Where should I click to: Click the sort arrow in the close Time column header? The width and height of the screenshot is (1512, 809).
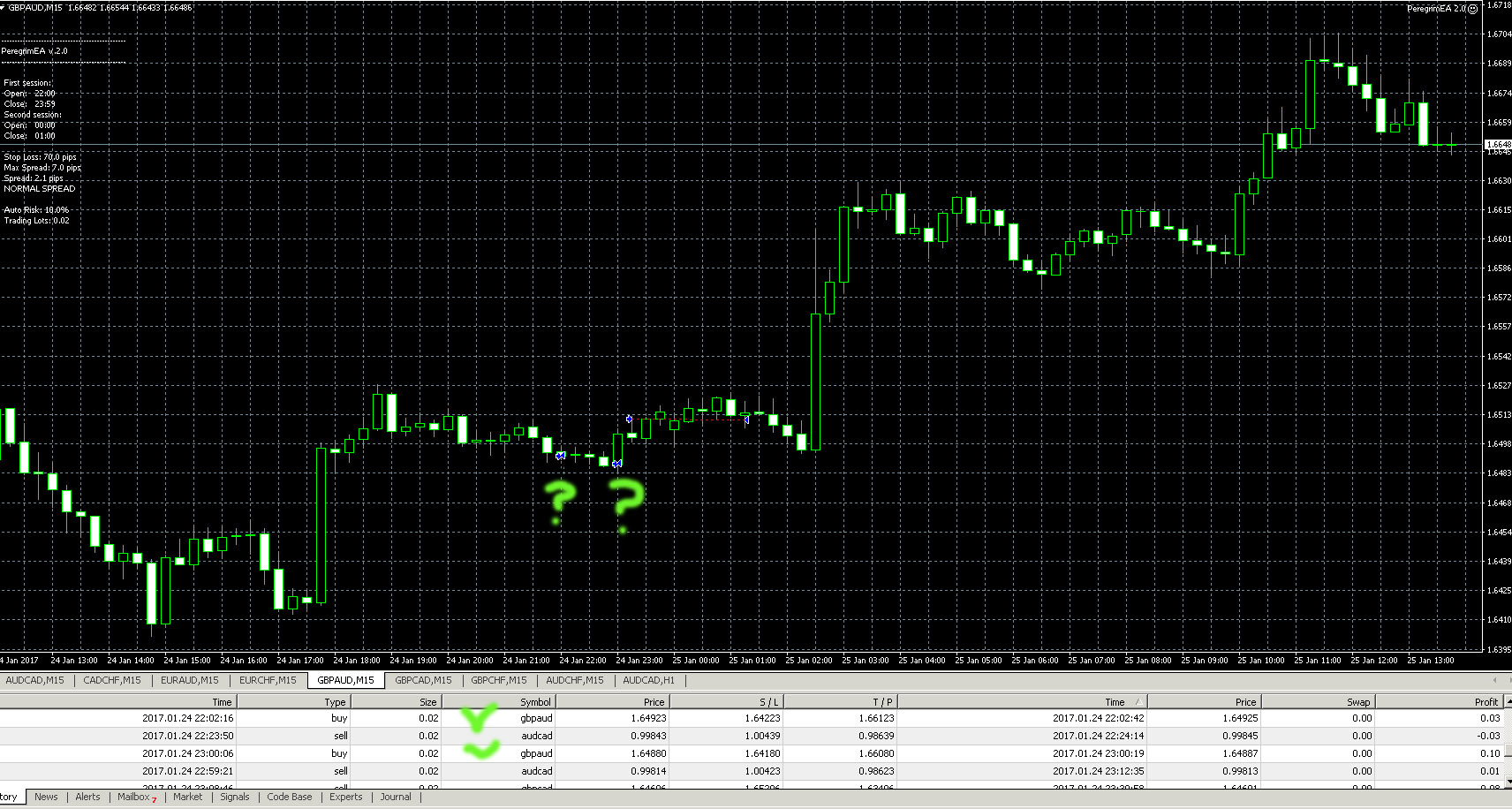pos(1138,702)
